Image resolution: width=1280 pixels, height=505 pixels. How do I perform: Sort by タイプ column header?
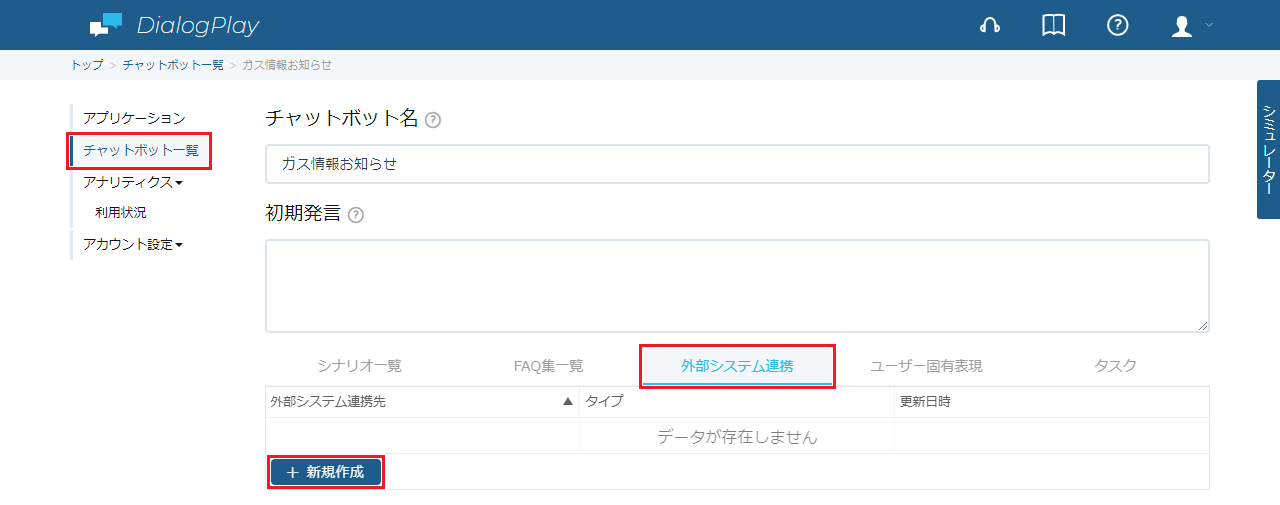pyautogui.click(x=737, y=401)
